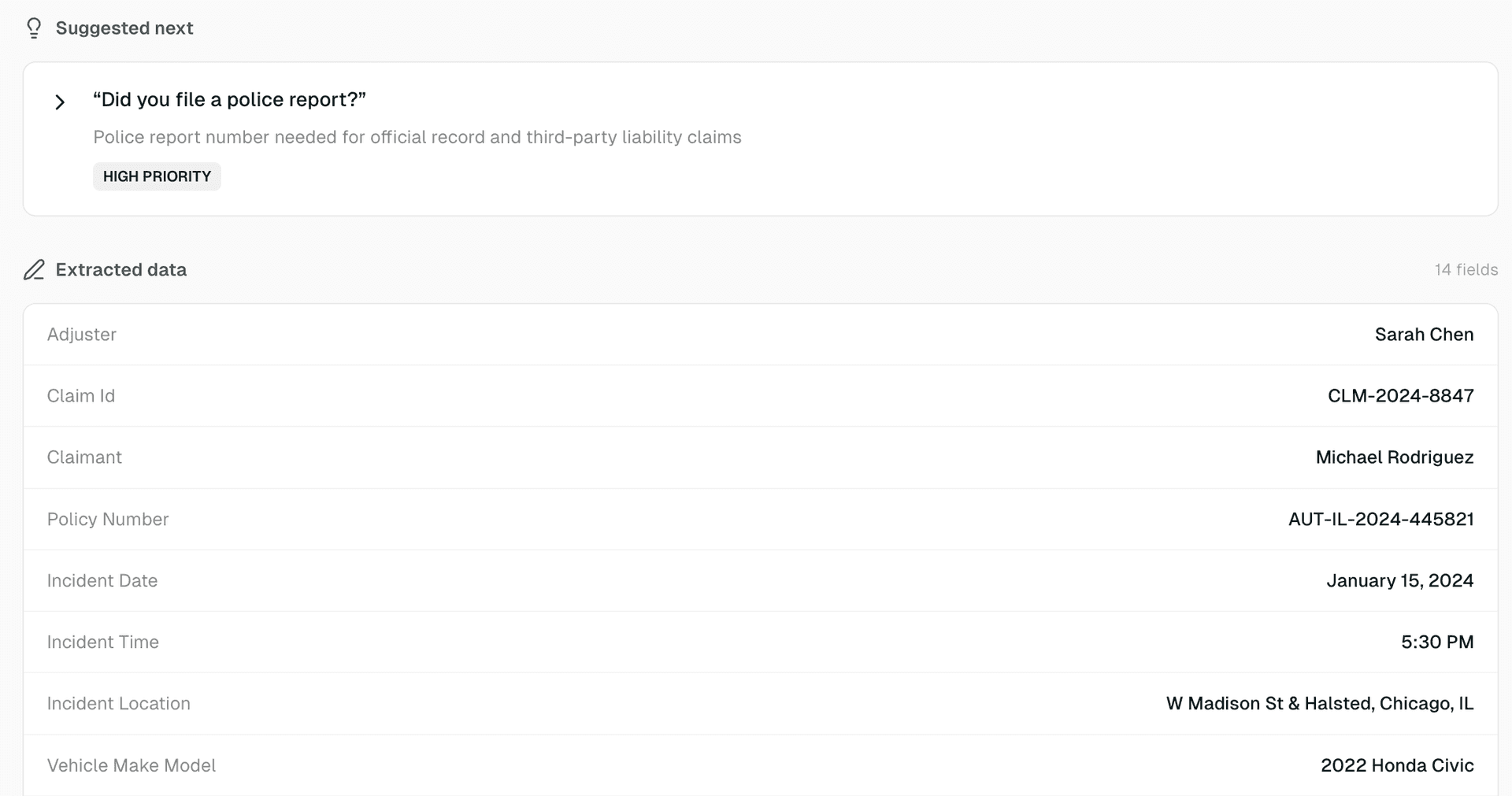Click the Policy Number AUT-IL-2024-445821
1512x796 pixels.
point(1380,519)
